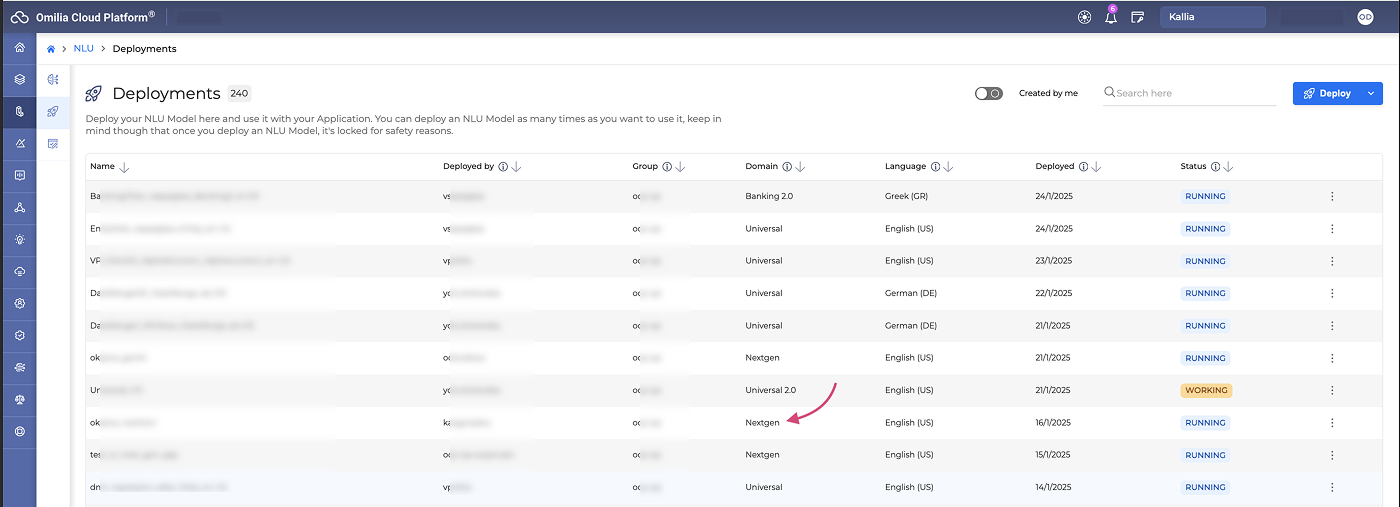Expand the Deploy button dropdown arrow
1400x507 pixels.
pos(1371,93)
